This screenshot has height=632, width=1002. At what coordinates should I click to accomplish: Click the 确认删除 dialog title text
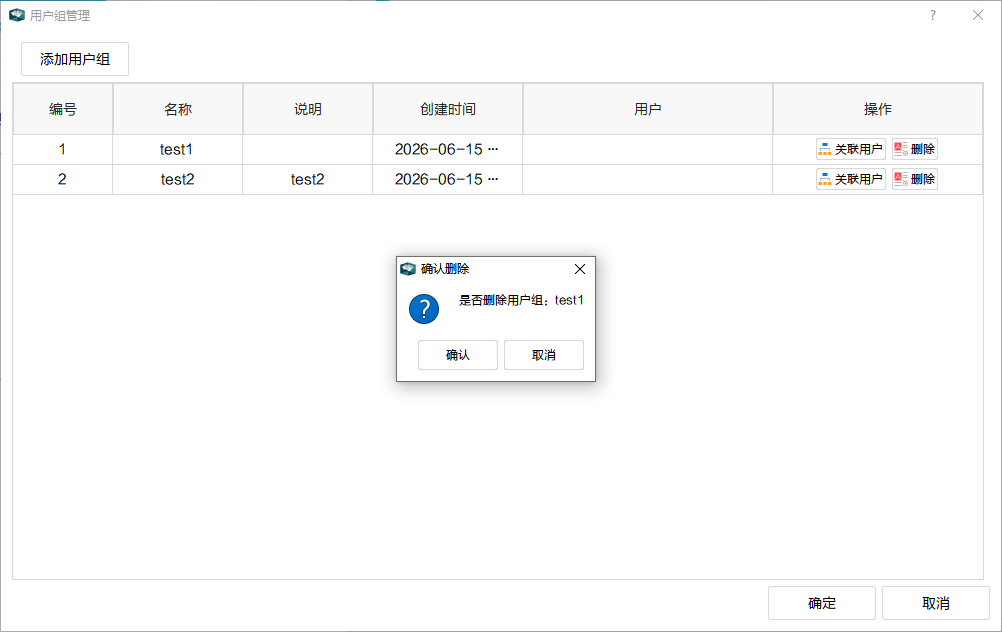pos(445,269)
